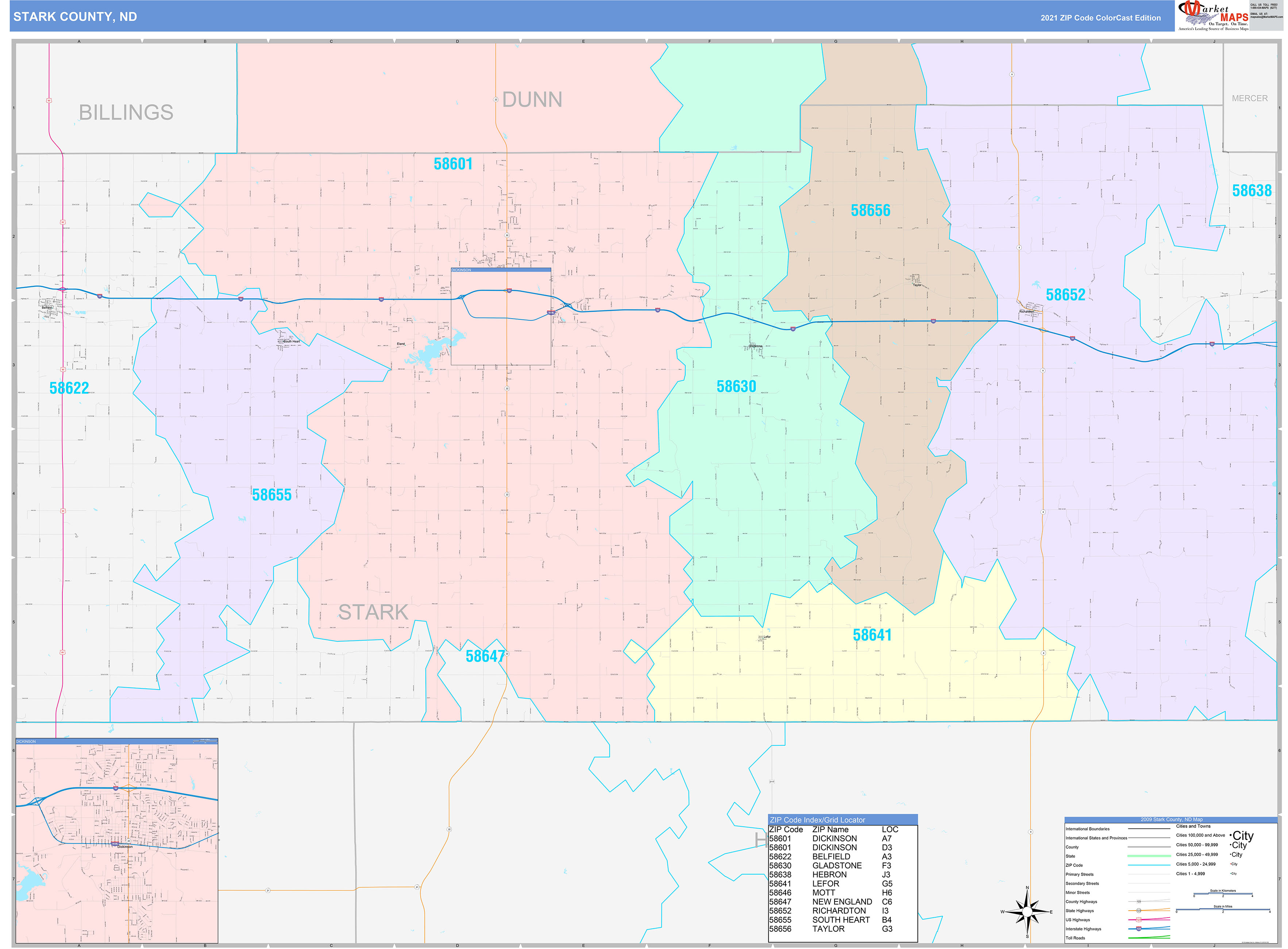This screenshot has width=1288, height=949.
Task: Click 'Interstate Highways' legend entry
Action: point(1083,929)
